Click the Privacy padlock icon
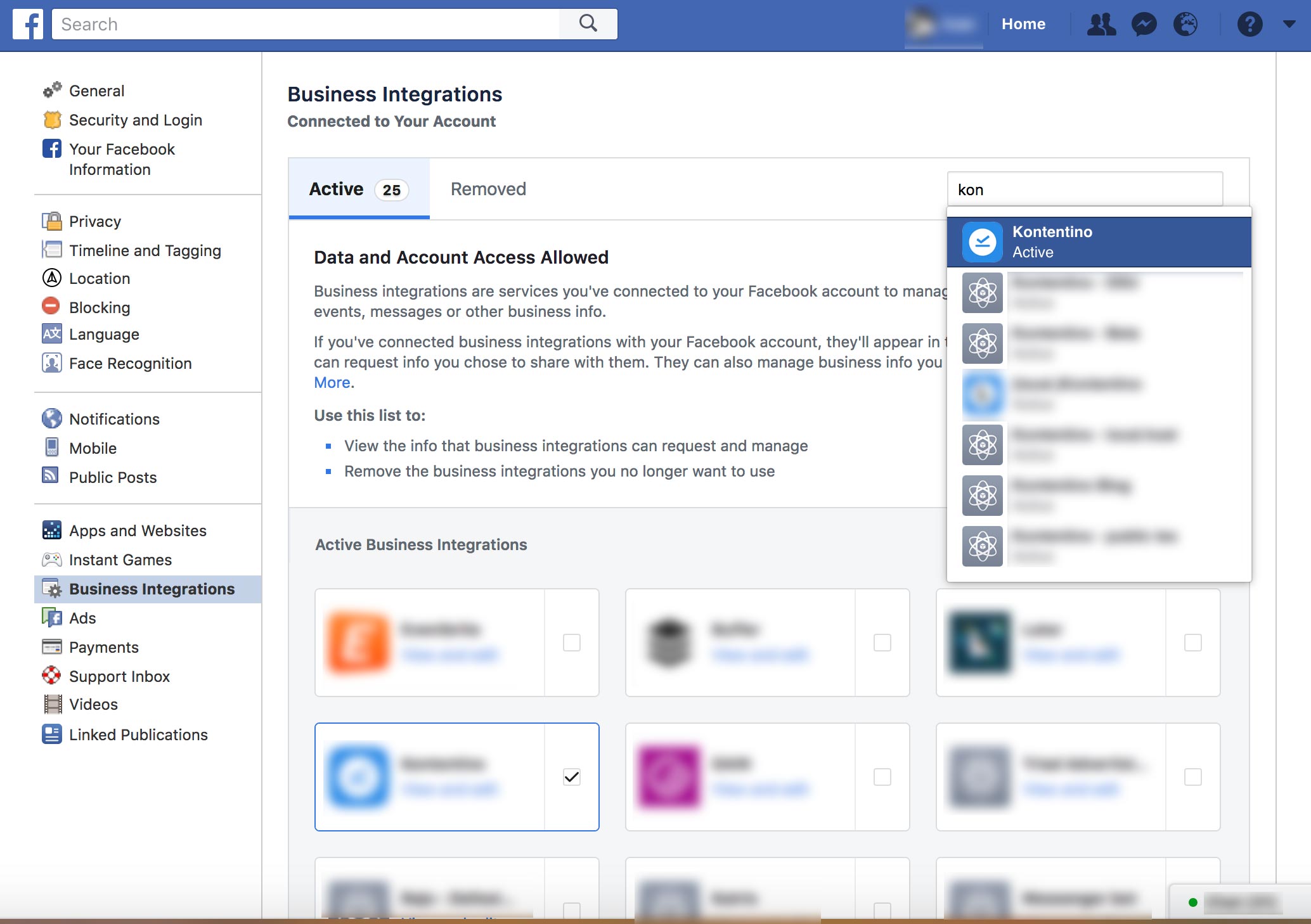The width and height of the screenshot is (1311, 924). point(52,221)
